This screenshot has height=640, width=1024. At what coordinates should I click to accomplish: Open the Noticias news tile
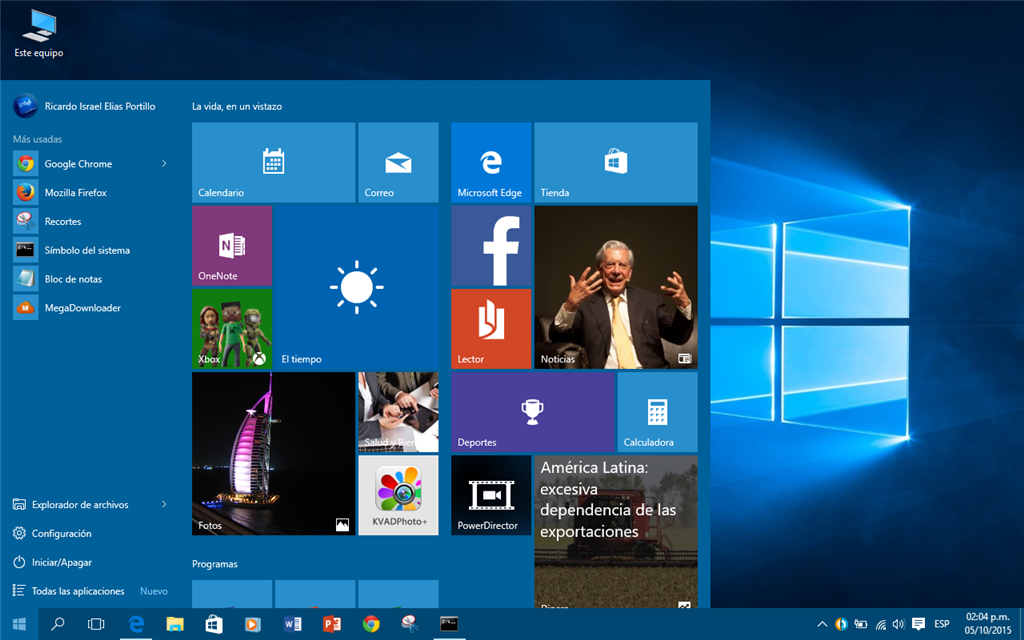[616, 287]
